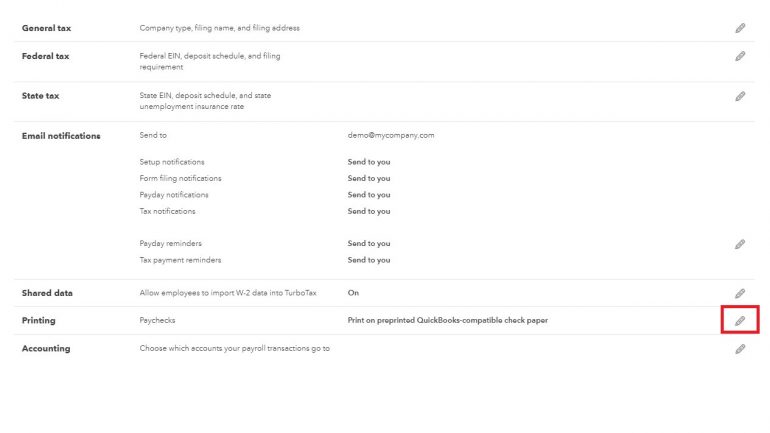Click the "On" value for Shared data
Screen dimensions: 770x433
pyautogui.click(x=353, y=293)
